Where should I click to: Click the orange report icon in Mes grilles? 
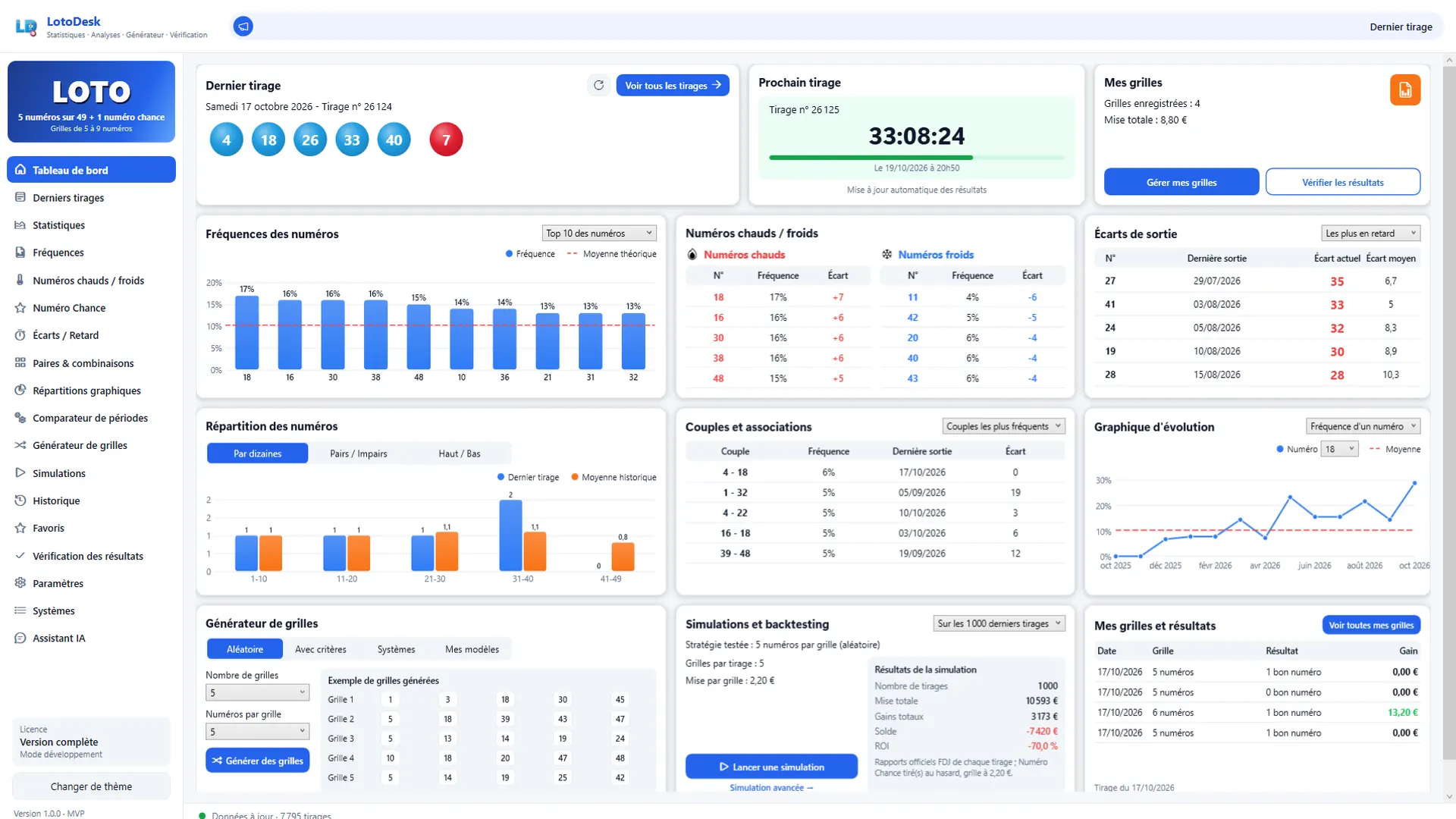pos(1404,90)
